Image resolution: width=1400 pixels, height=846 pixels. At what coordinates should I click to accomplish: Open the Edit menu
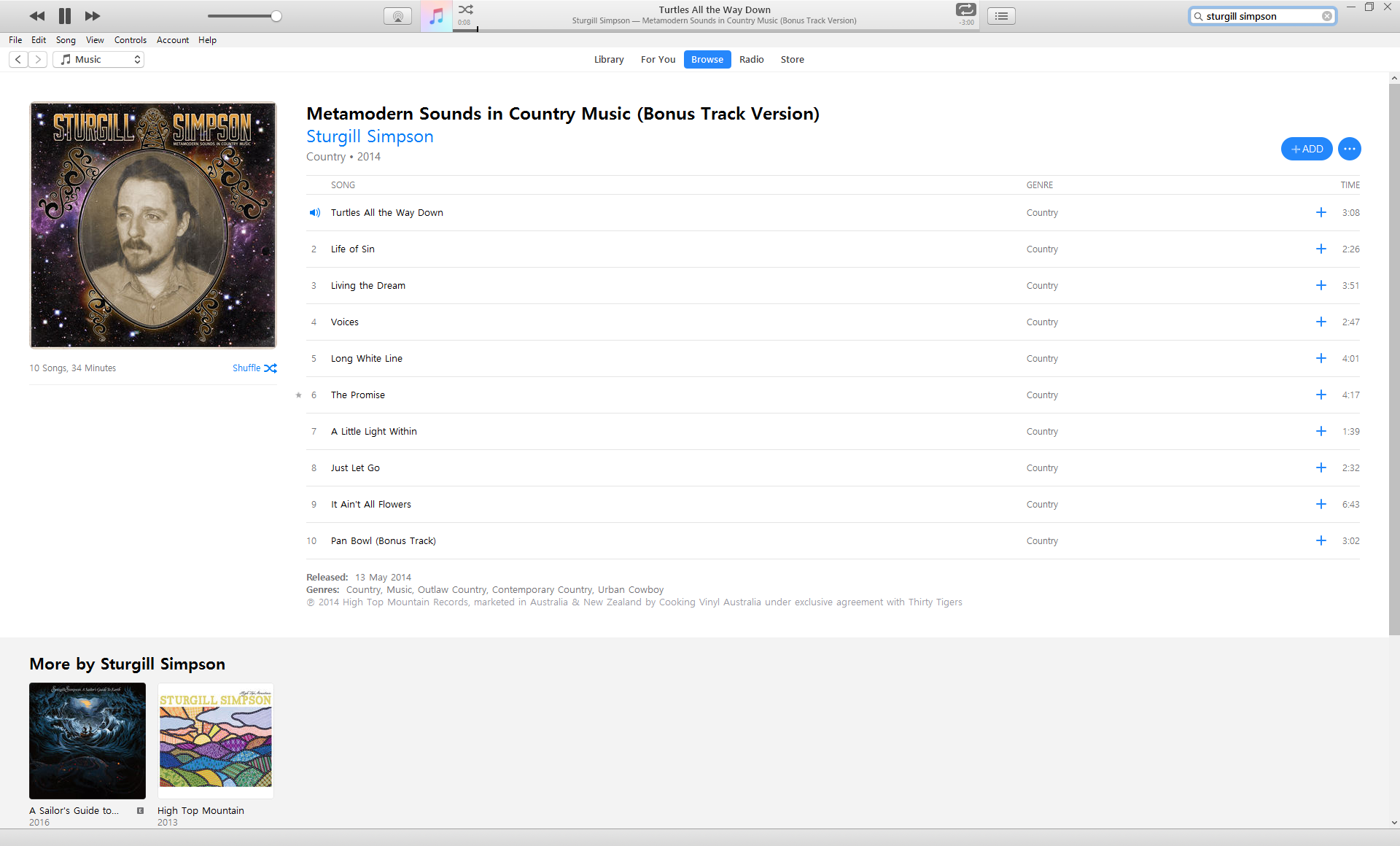pyautogui.click(x=39, y=40)
